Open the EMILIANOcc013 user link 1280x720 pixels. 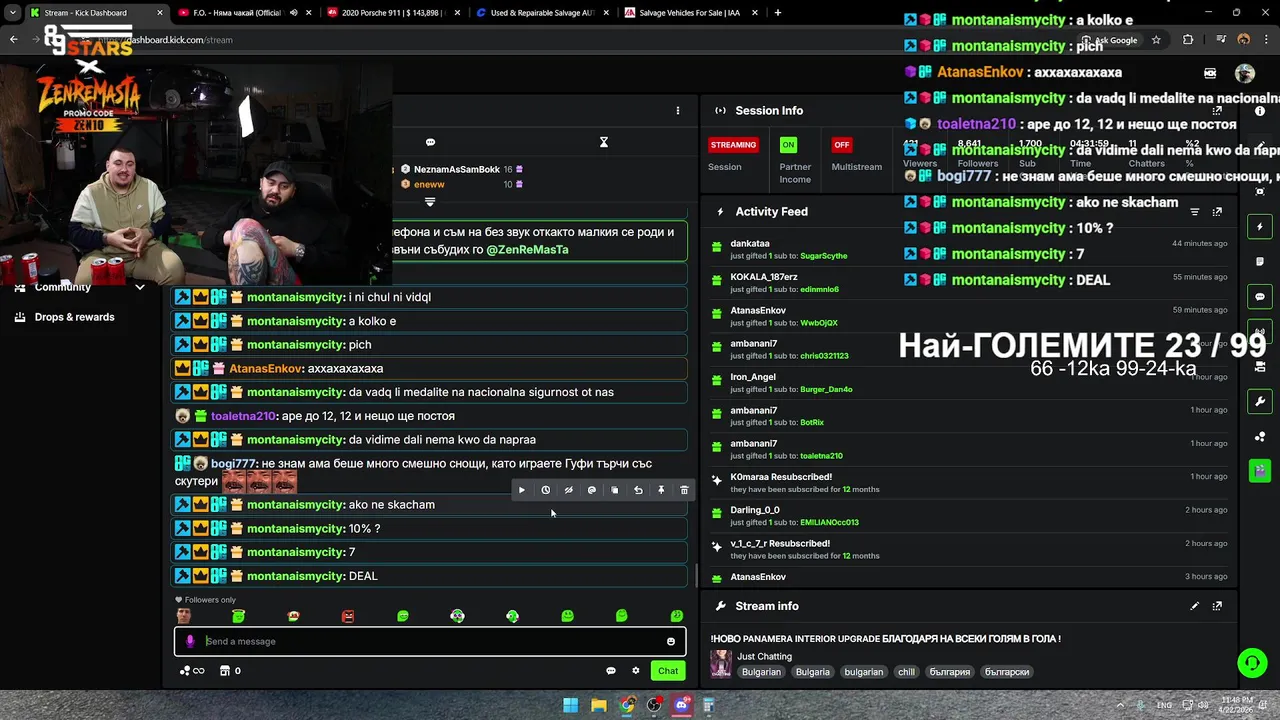pyautogui.click(x=829, y=522)
